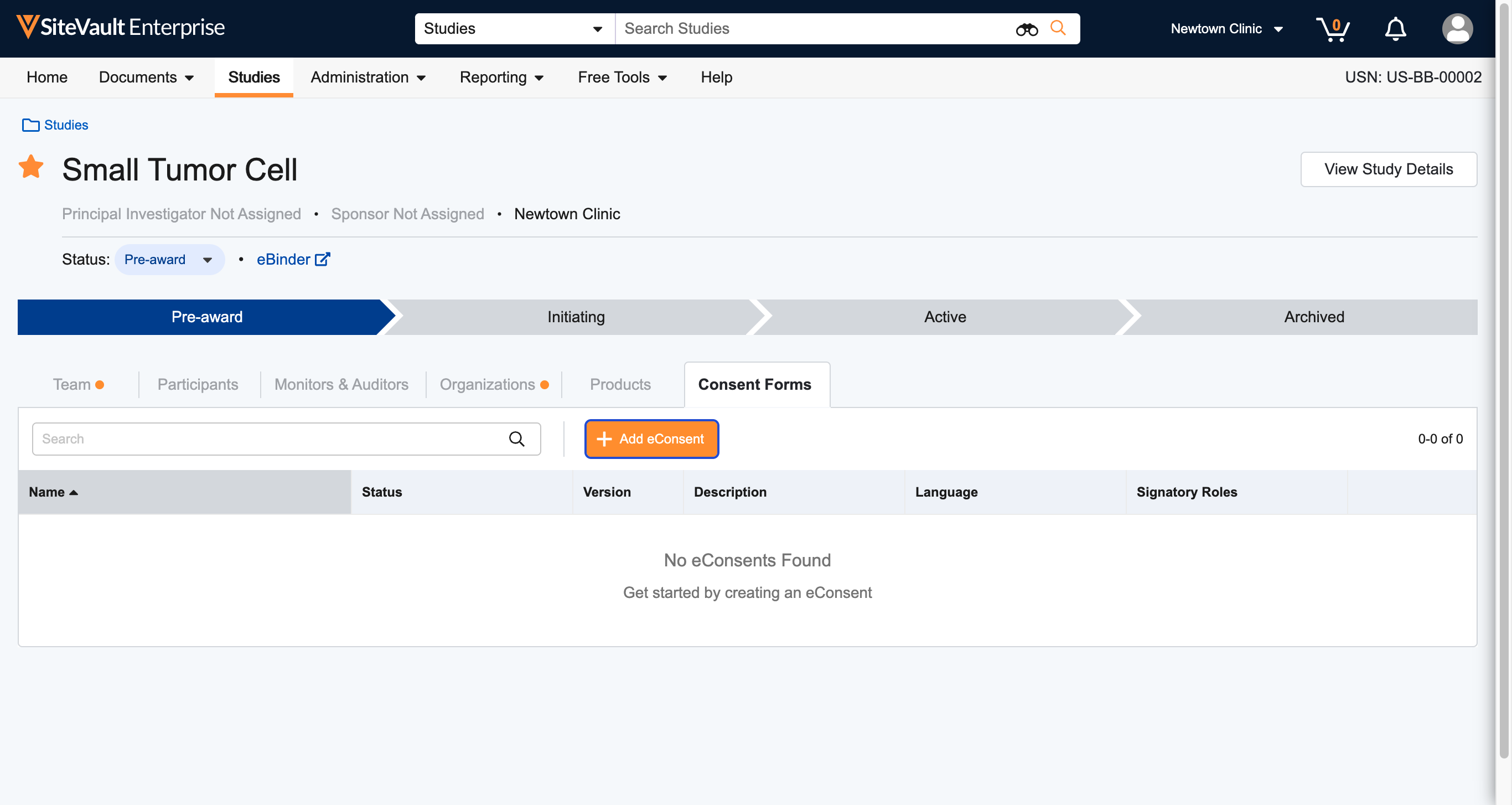The height and width of the screenshot is (805, 1512).
Task: Click the 0-0 of 0 record count
Action: point(1440,438)
